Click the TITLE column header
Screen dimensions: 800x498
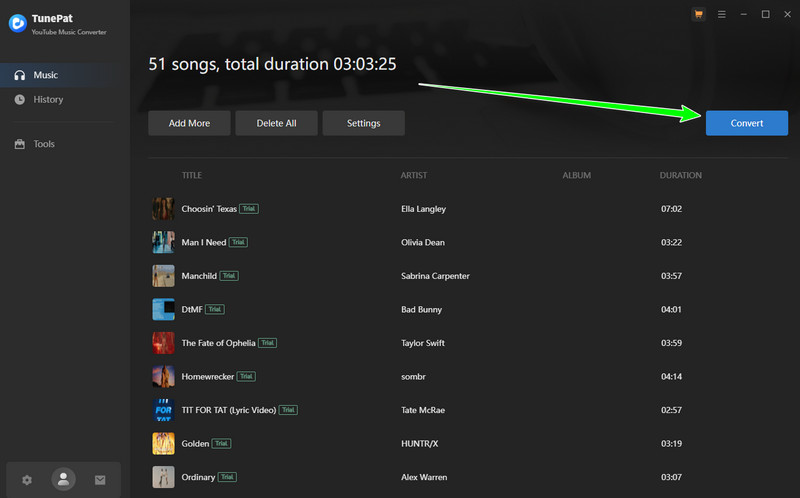(x=191, y=175)
